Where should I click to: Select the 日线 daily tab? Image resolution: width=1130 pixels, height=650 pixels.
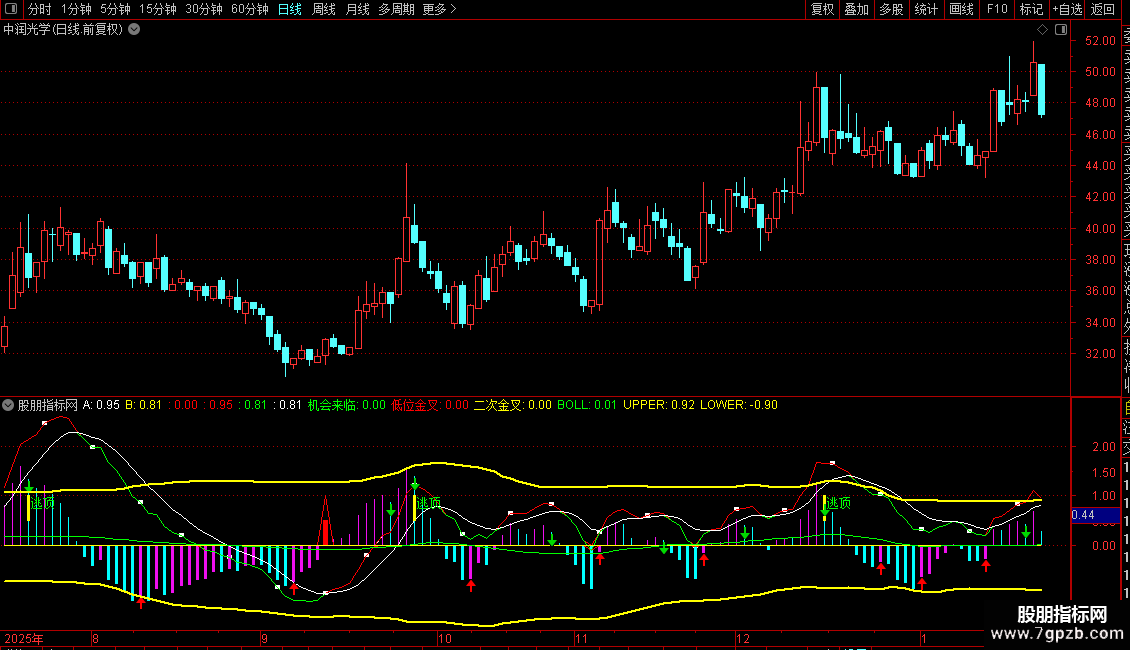(x=290, y=9)
